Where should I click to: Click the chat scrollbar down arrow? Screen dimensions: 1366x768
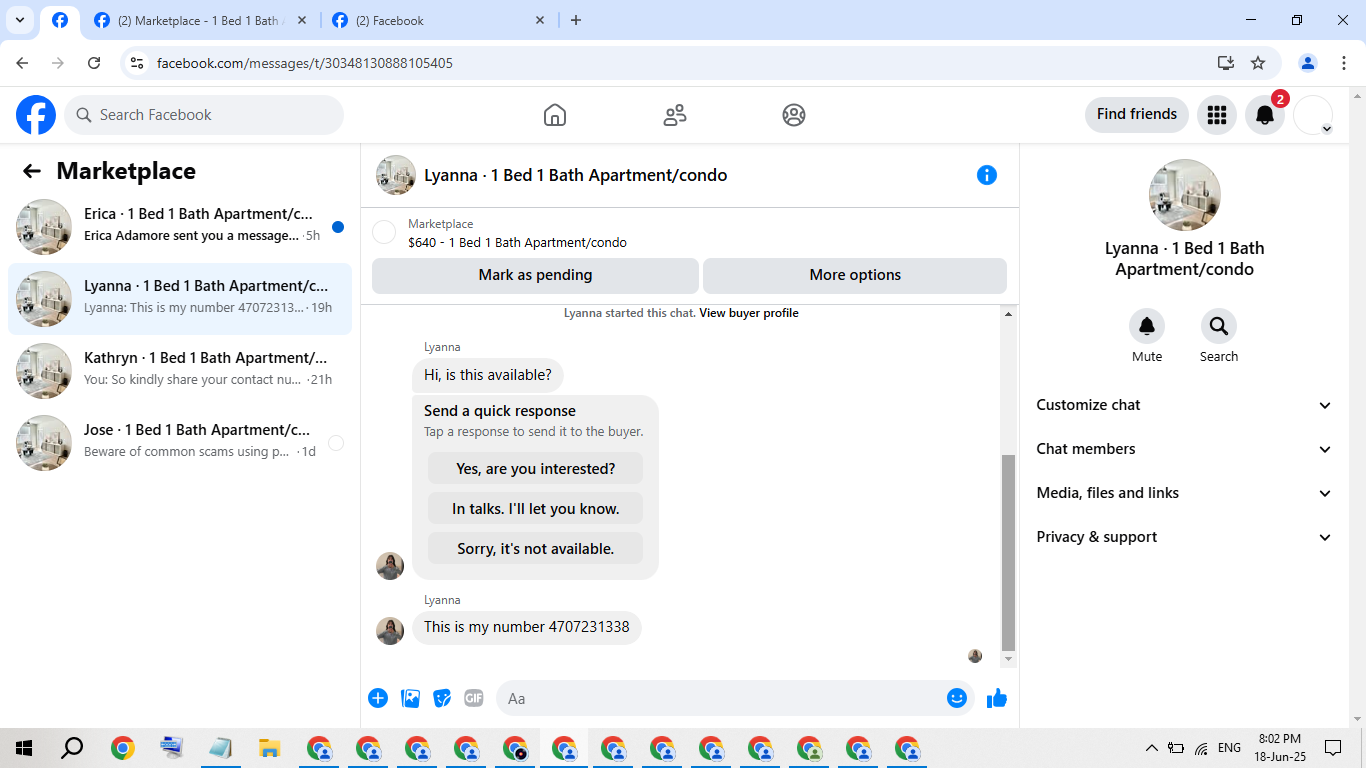1008,660
